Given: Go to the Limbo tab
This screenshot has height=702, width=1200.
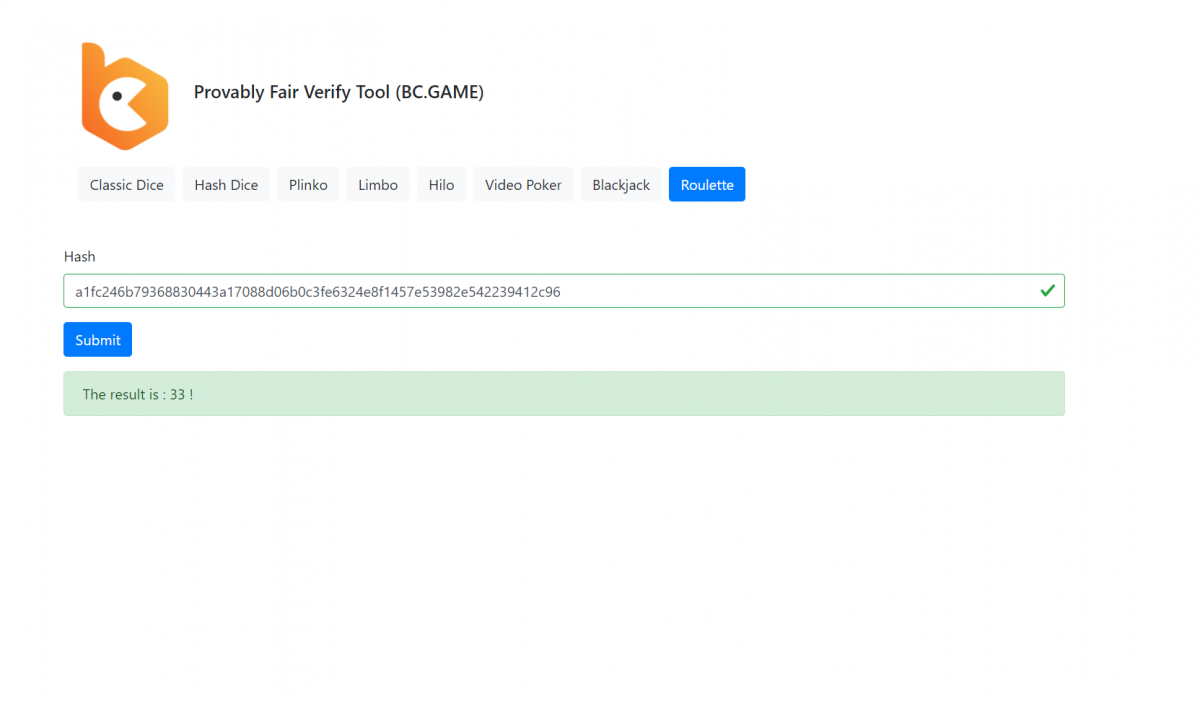Looking at the screenshot, I should point(378,185).
